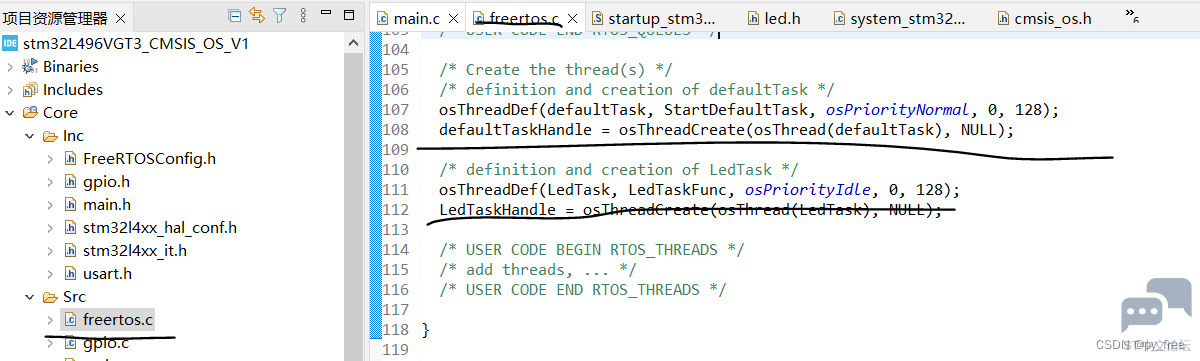The image size is (1200, 361).
Task: Click USER CODE END RTOS_THREADS comment
Action: pos(582,290)
